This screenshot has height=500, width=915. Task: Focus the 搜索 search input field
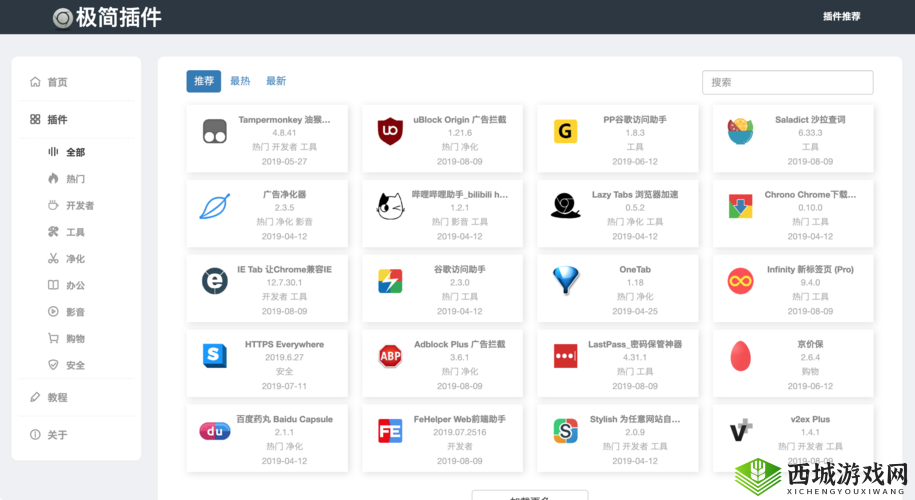(787, 82)
